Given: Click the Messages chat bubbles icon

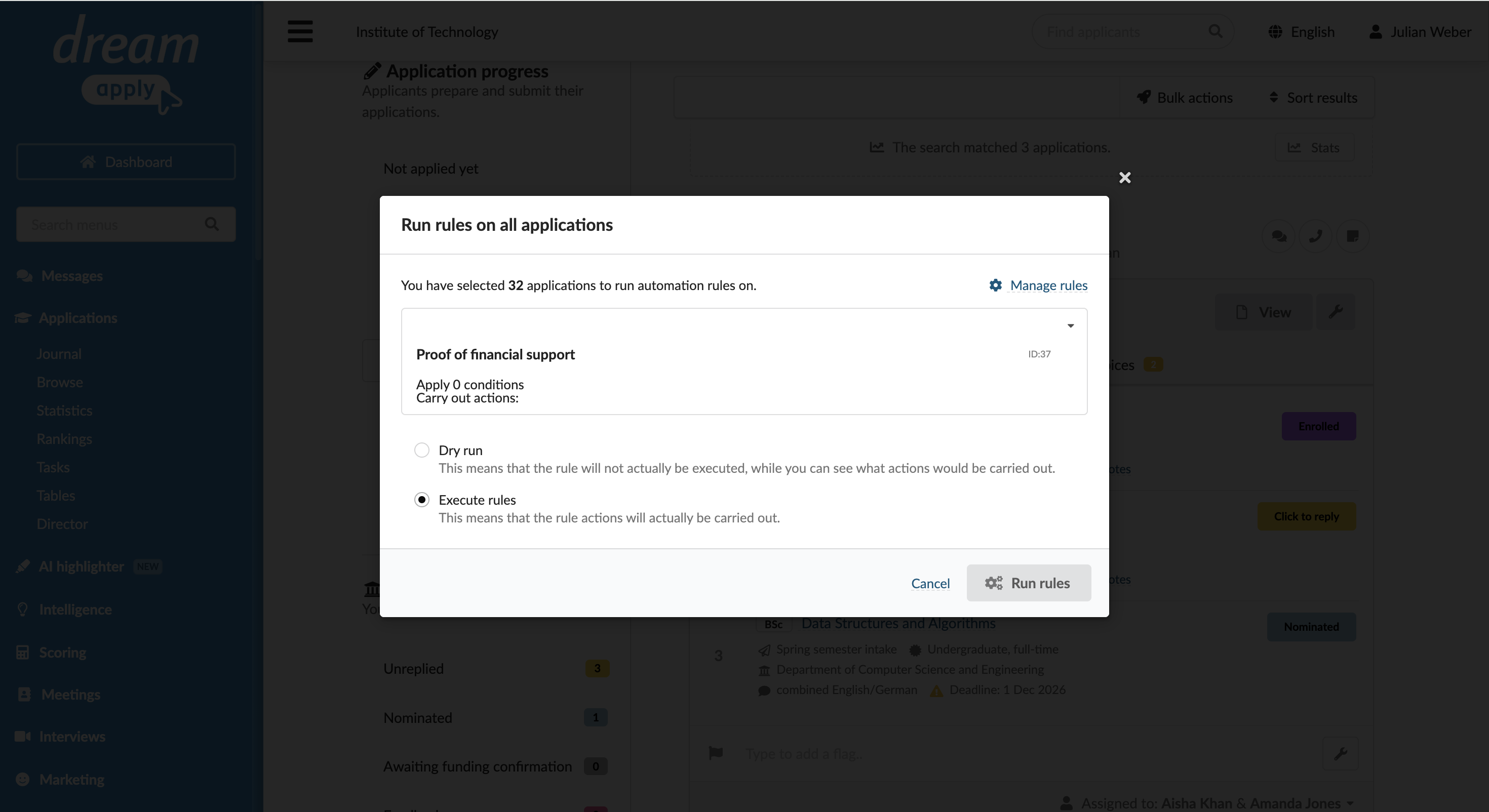Looking at the screenshot, I should 24,276.
